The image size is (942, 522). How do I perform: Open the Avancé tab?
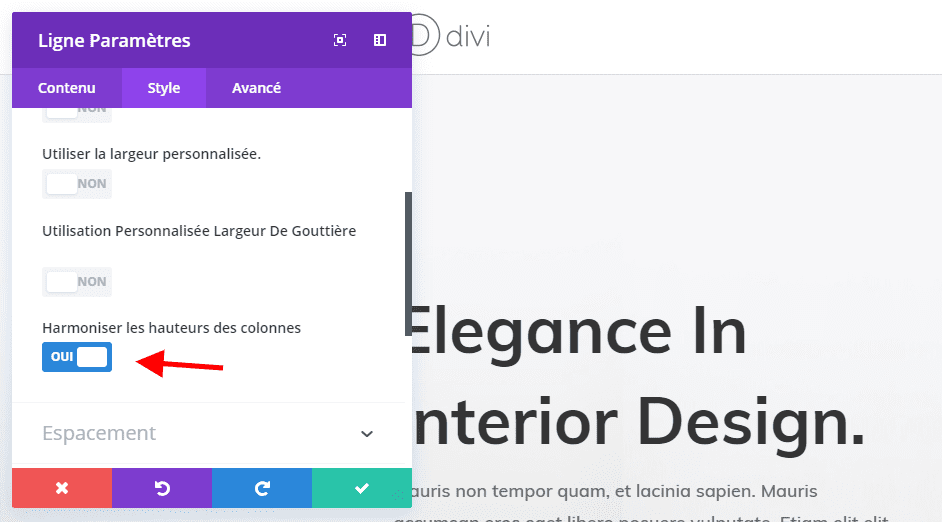coord(256,88)
